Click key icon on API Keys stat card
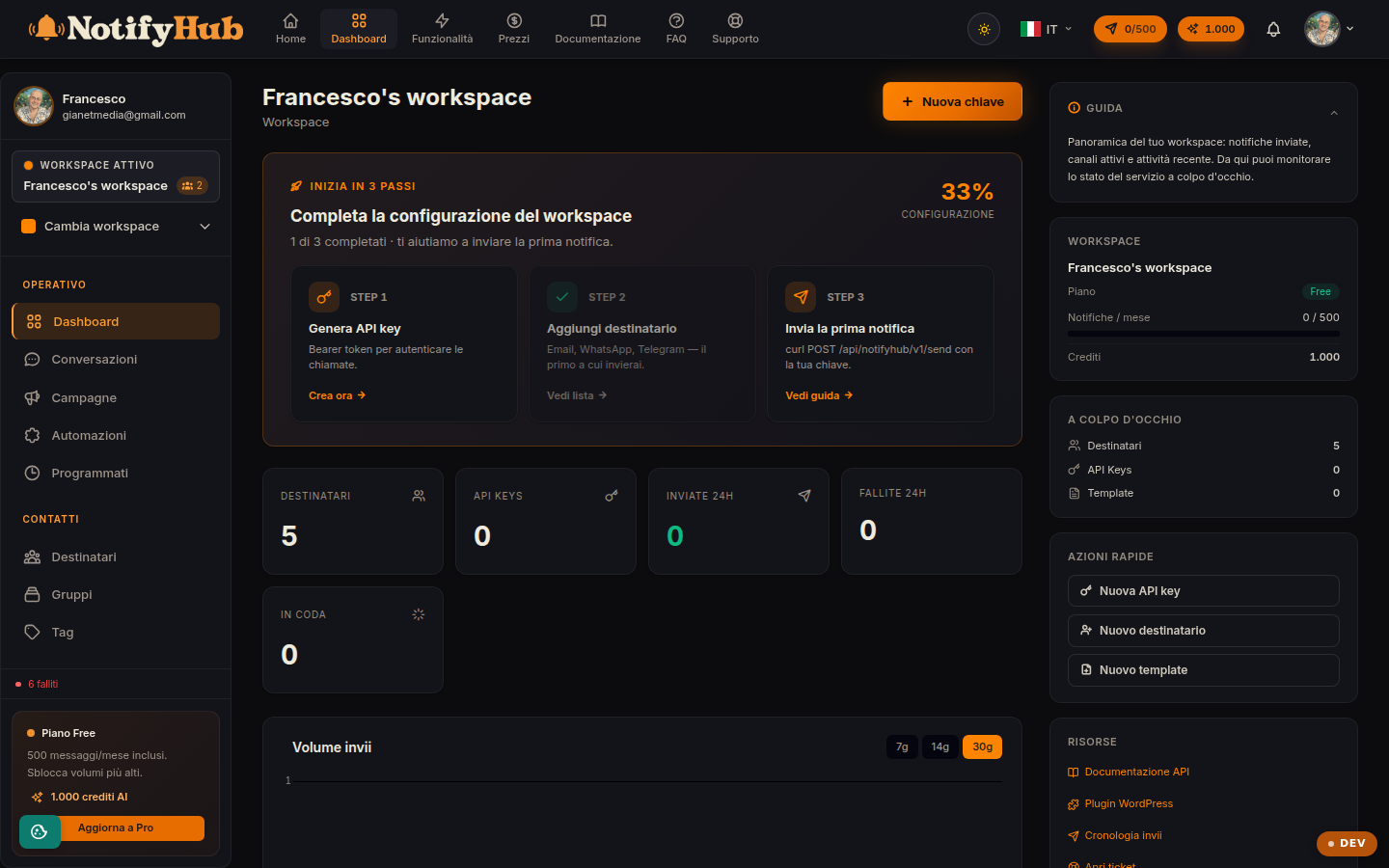The image size is (1389, 868). pyautogui.click(x=612, y=496)
